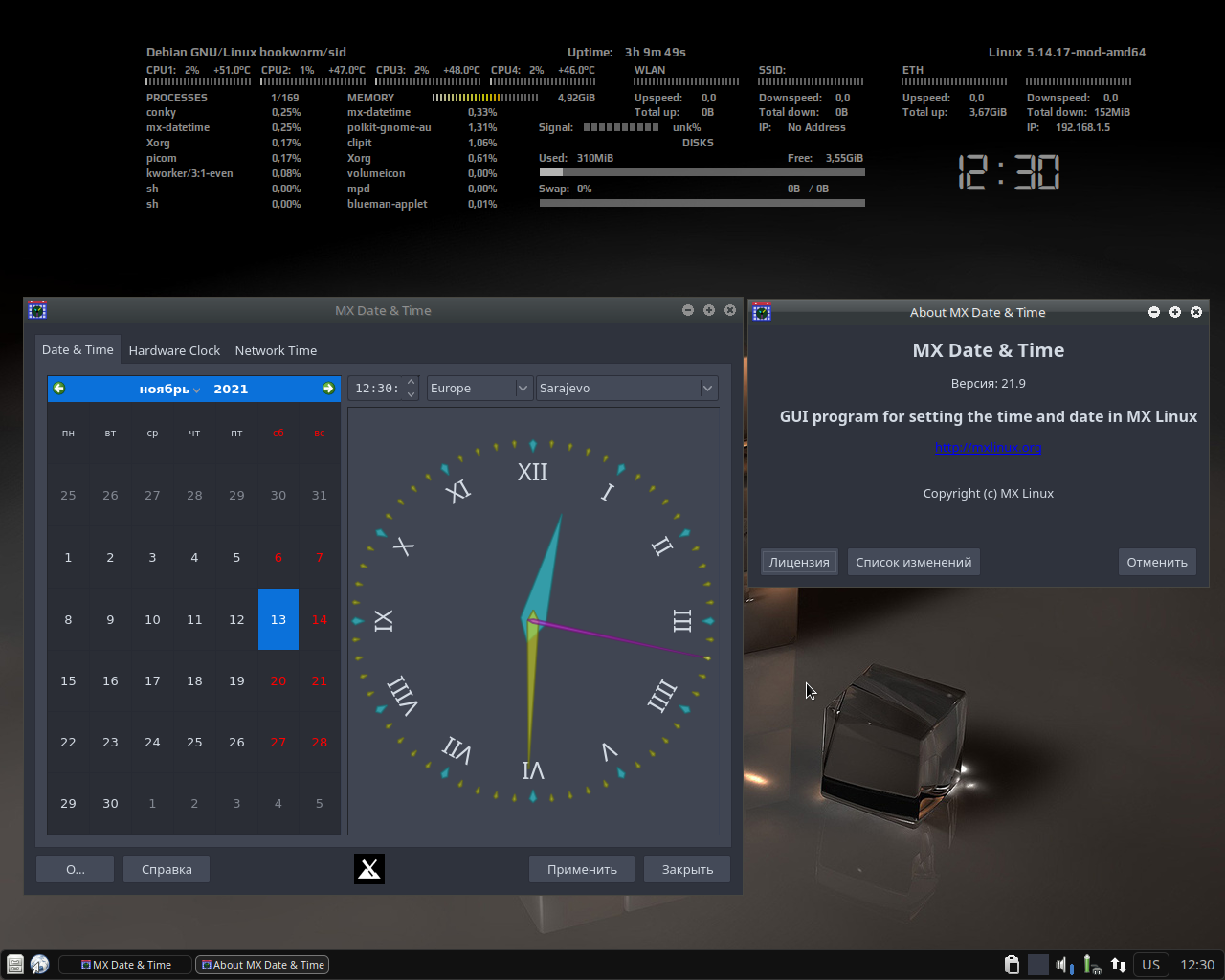Open the network manager tray icon

1092,965
